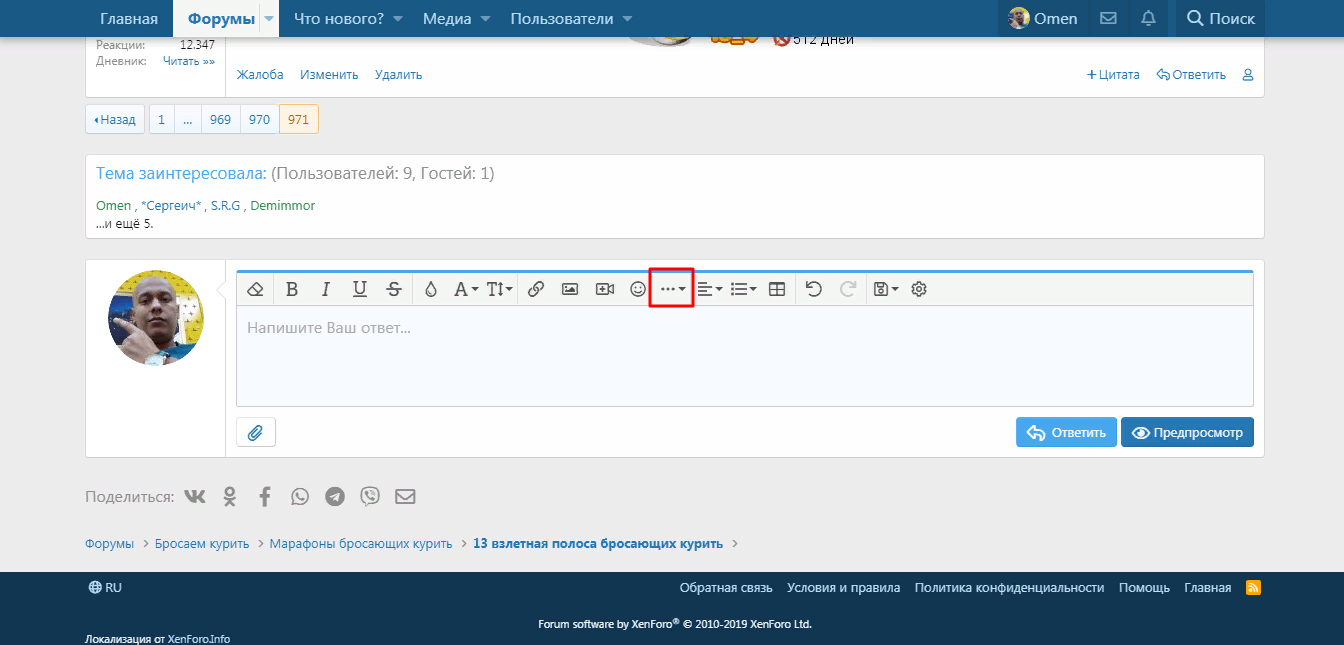This screenshot has height=645, width=1344.
Task: Toggle italic formatting in editor
Action: click(x=325, y=289)
